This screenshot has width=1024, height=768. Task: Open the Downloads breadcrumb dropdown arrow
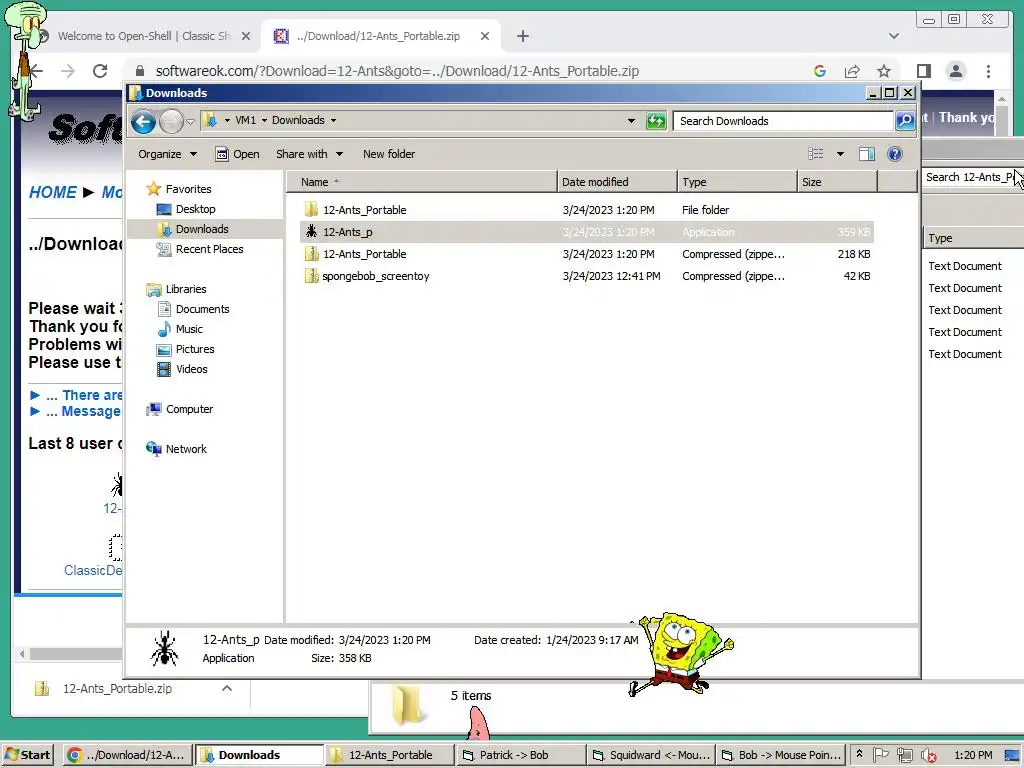tap(333, 120)
